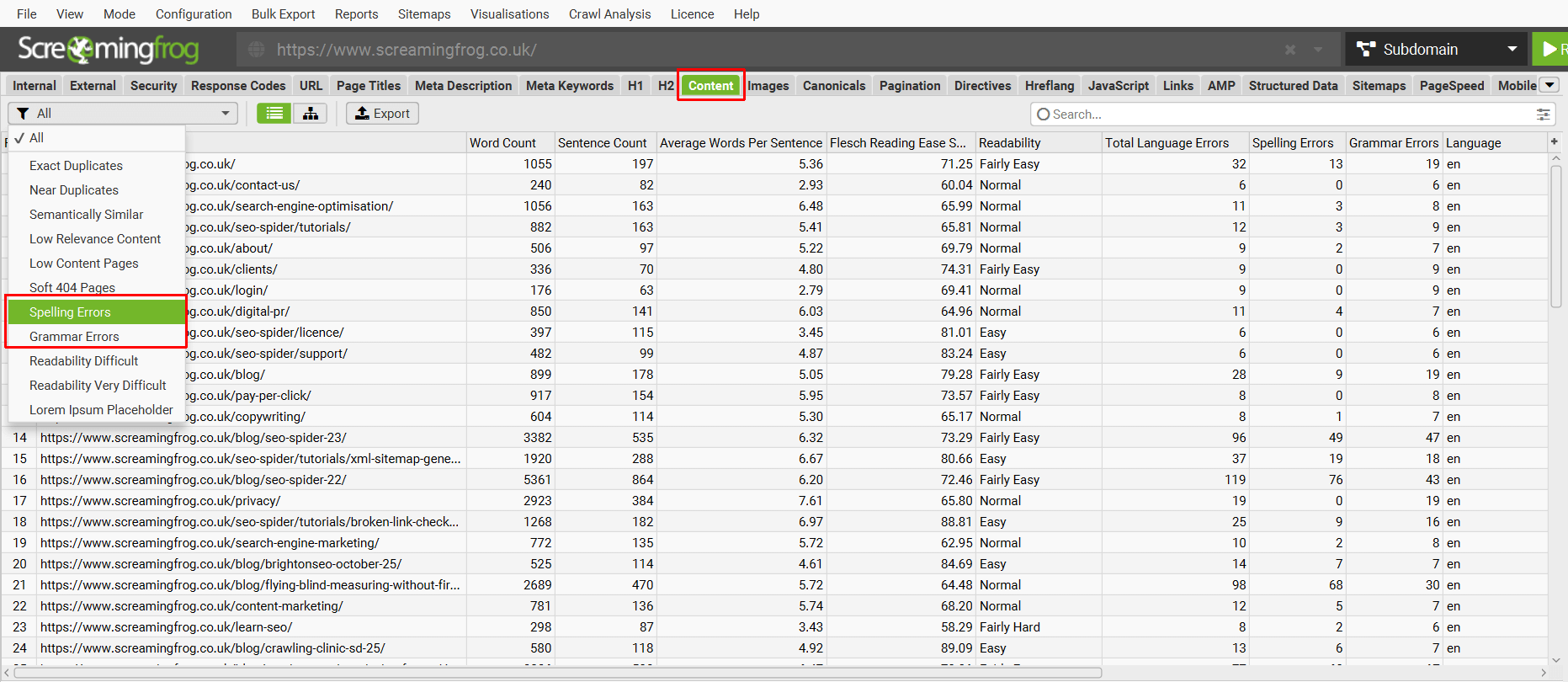1568x682 pixels.
Task: Switch to the PageSpeed tab
Action: click(1451, 86)
